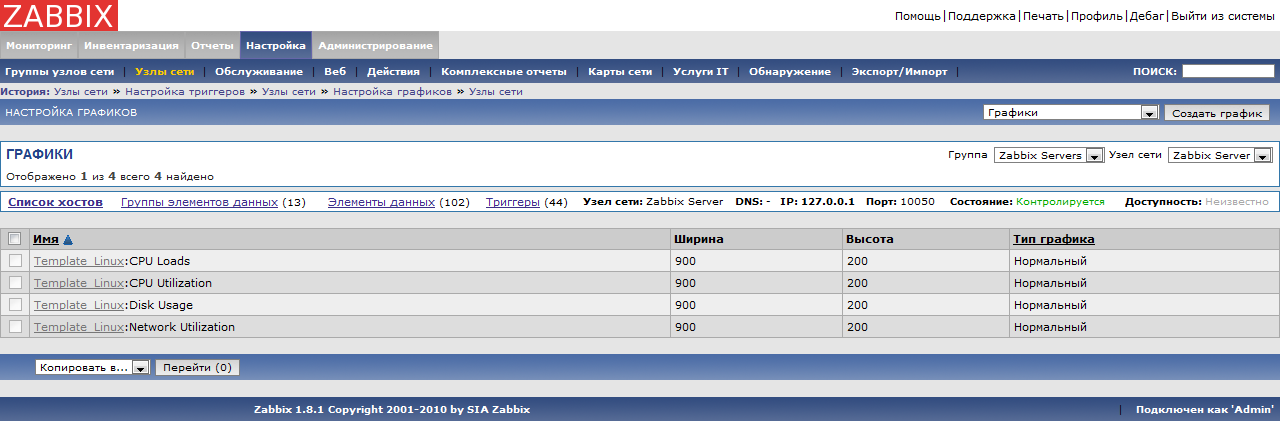Open the Копировать в... action dropdown
The width and height of the screenshot is (1280, 421).
pos(92,368)
